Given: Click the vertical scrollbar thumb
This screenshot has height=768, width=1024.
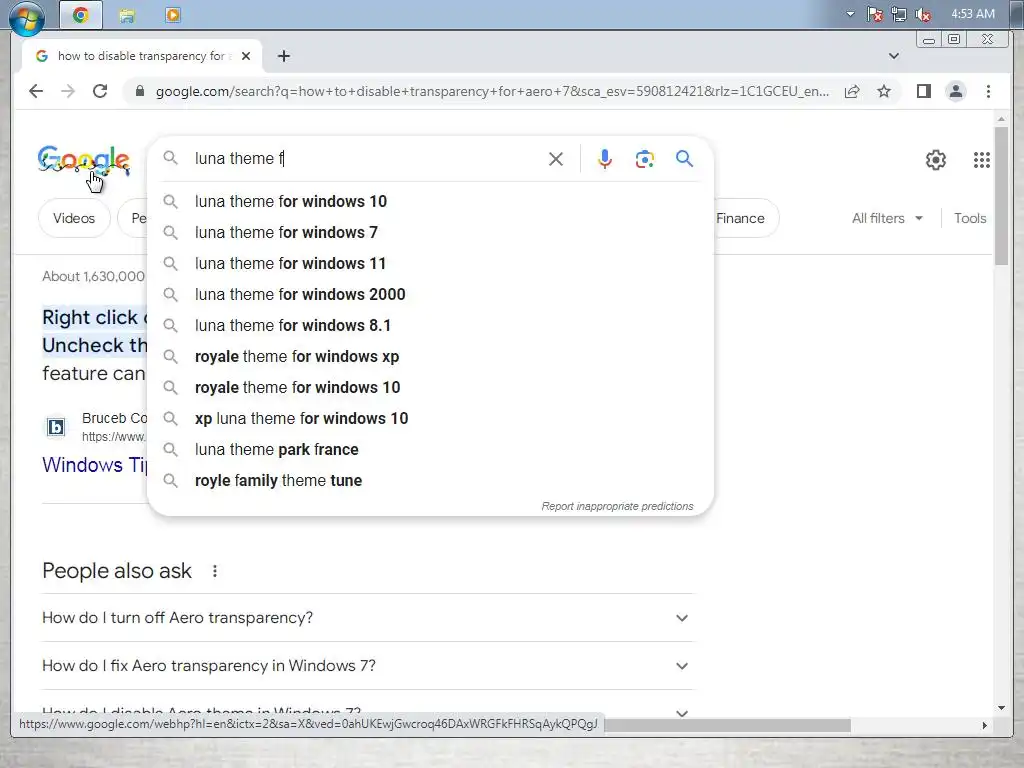Looking at the screenshot, I should (1001, 196).
